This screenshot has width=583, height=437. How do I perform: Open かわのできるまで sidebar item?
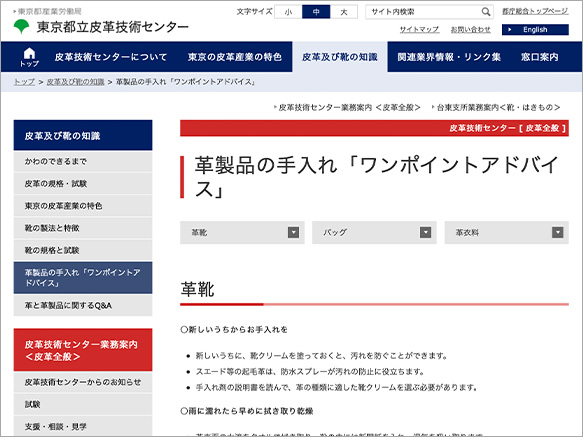tap(83, 162)
